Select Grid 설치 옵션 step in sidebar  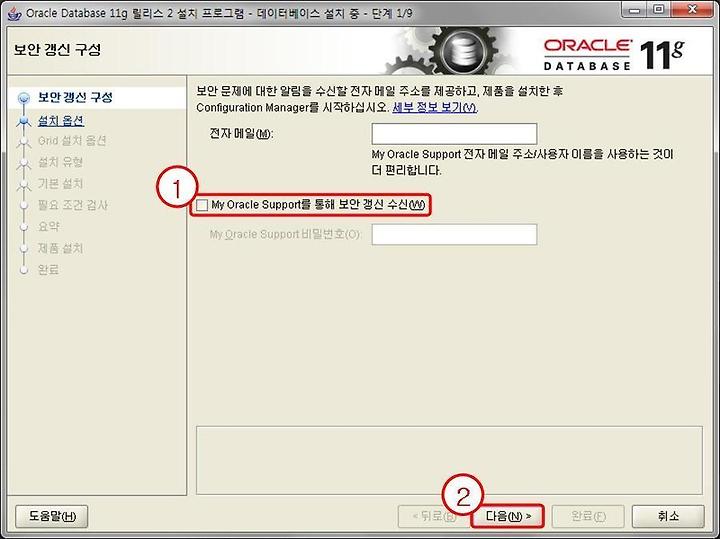(x=72, y=140)
